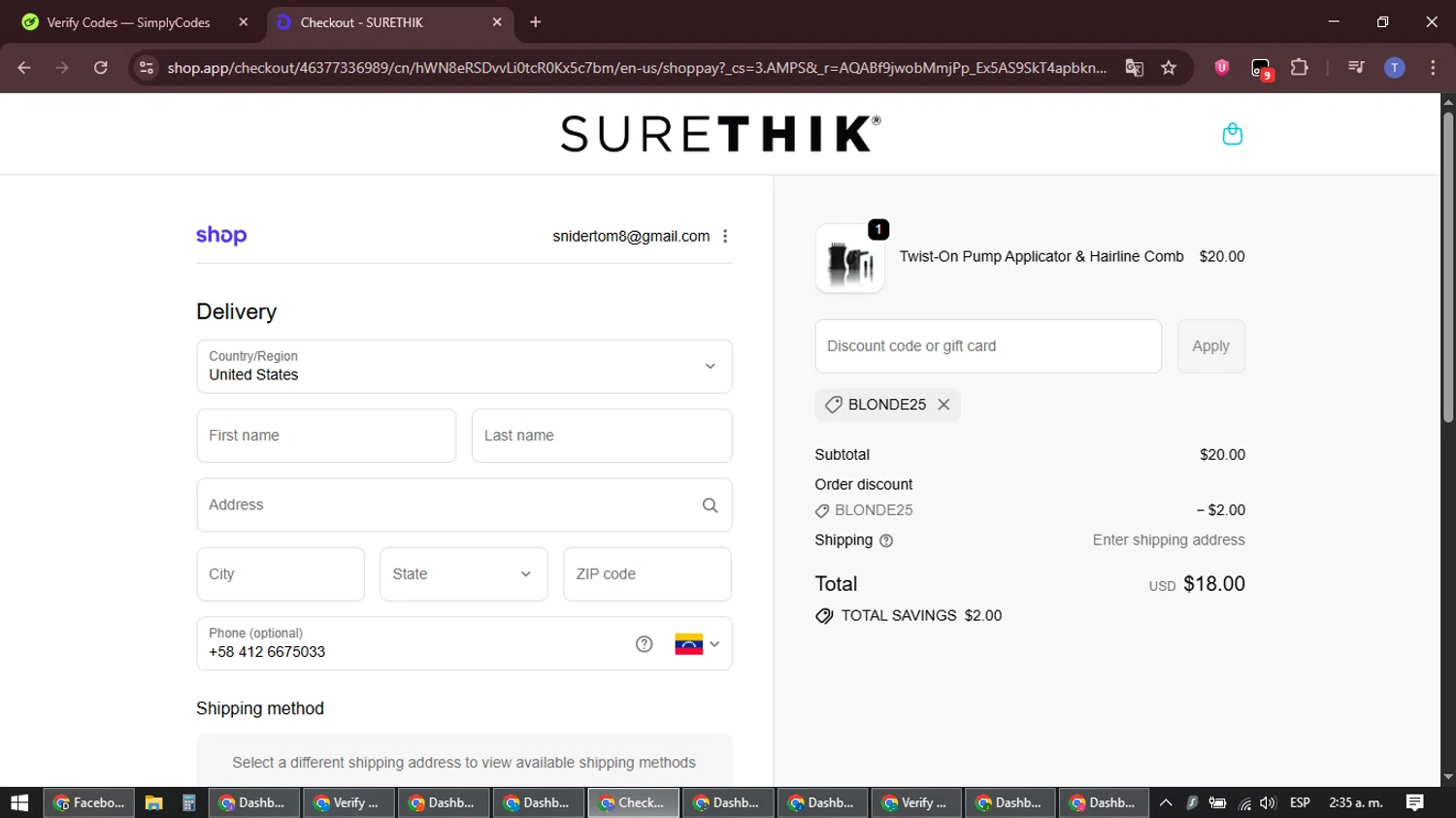1456x818 pixels.
Task: Click the First name field
Action: coord(326,436)
